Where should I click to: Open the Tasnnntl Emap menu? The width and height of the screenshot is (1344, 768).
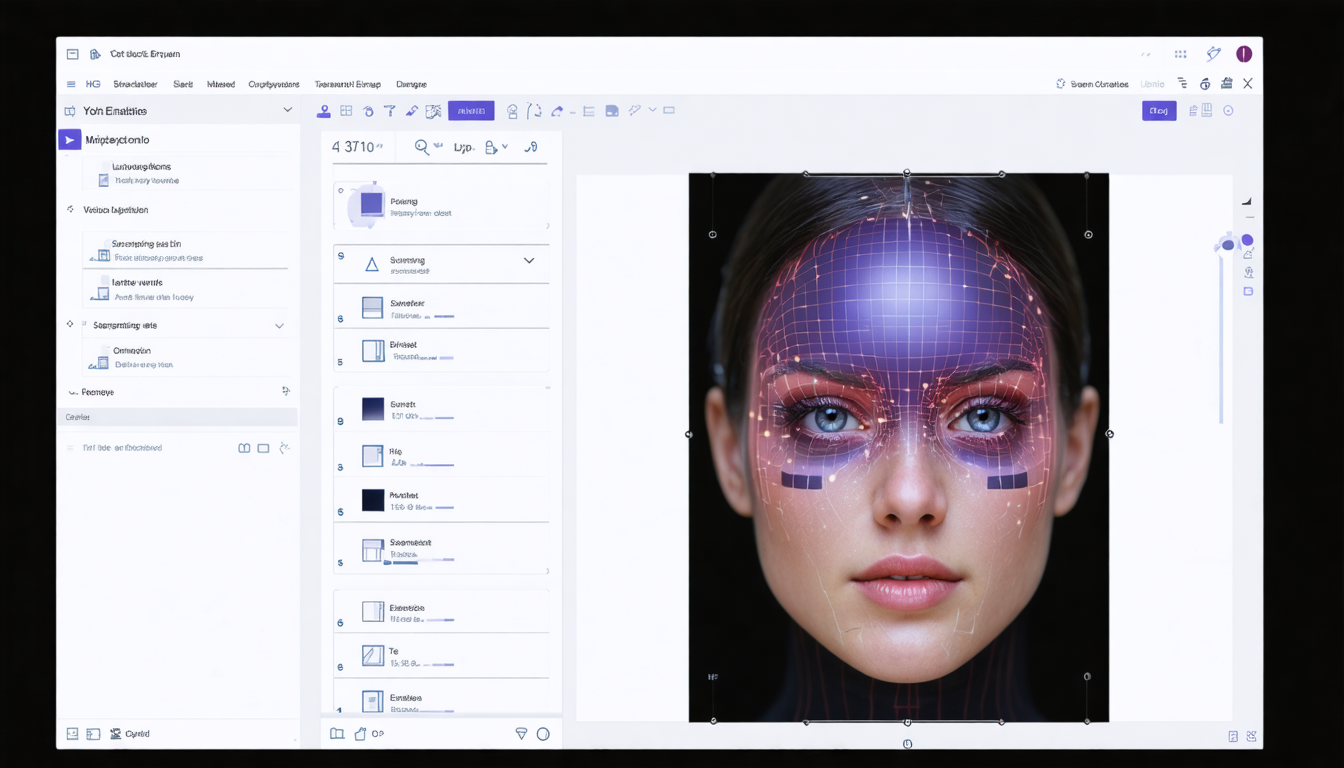pyautogui.click(x=347, y=85)
